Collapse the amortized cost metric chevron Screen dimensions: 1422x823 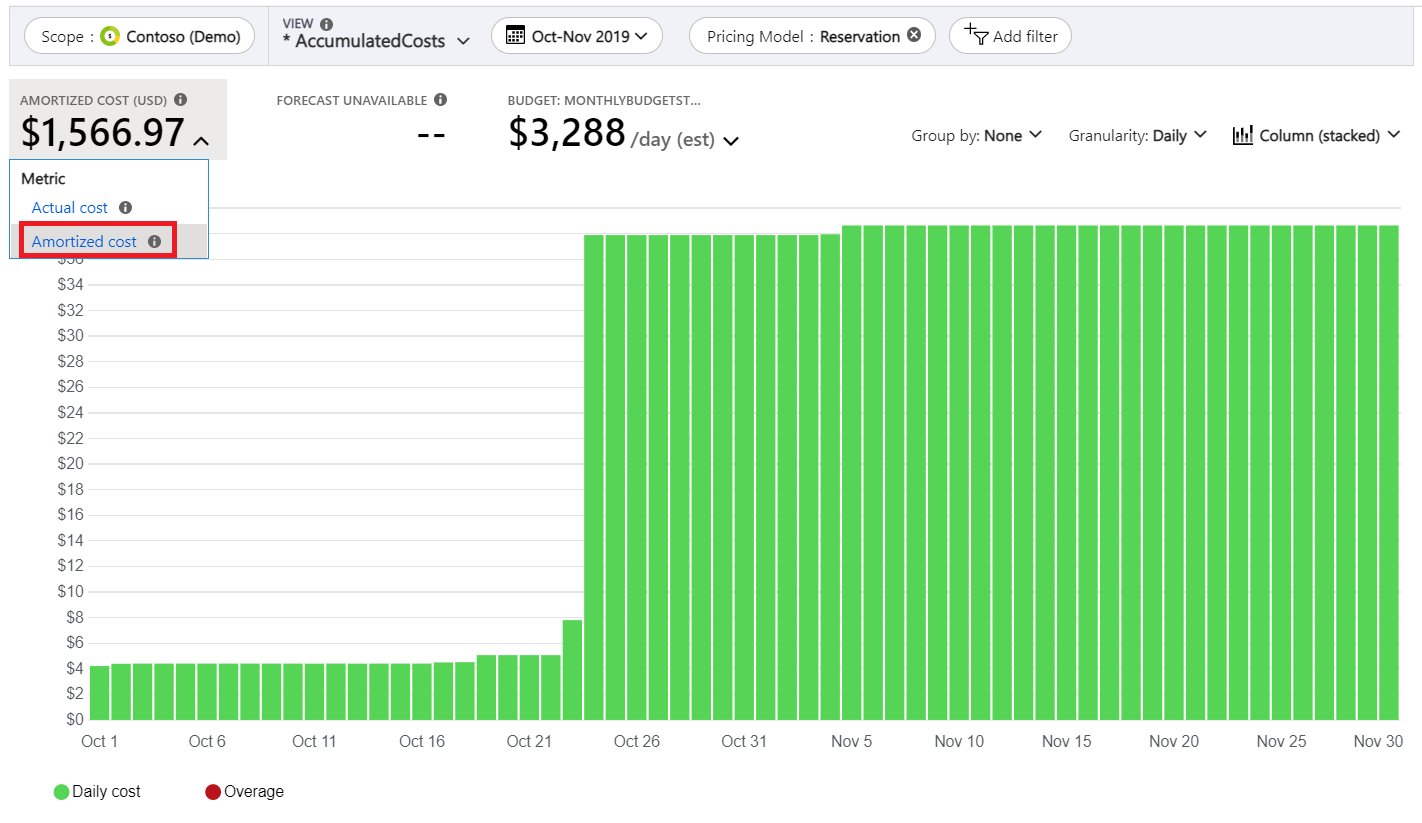[201, 141]
